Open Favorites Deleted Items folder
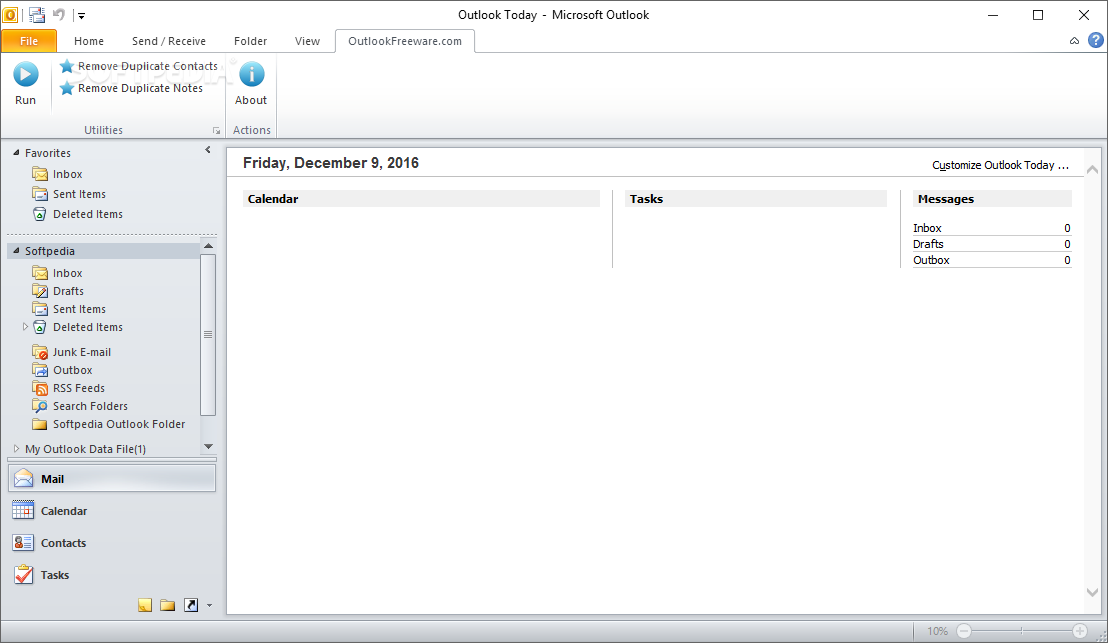The width and height of the screenshot is (1108, 643). click(x=77, y=214)
